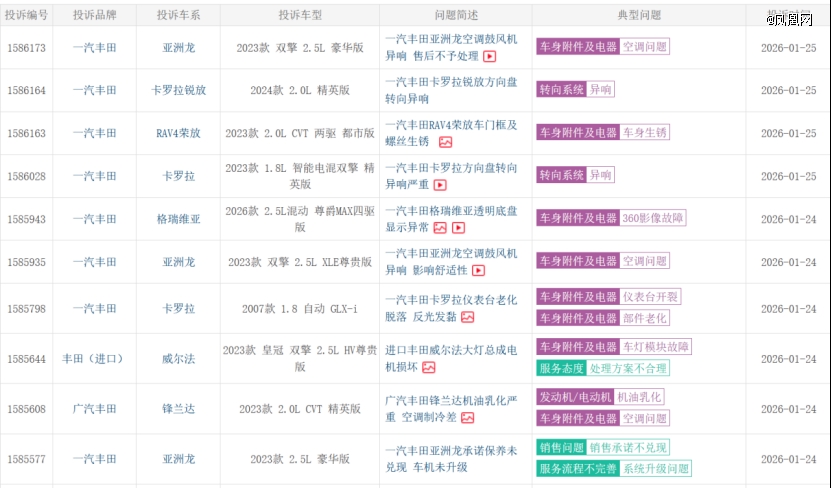Play video for complaint 1585935 亚洲龙

click(x=478, y=270)
